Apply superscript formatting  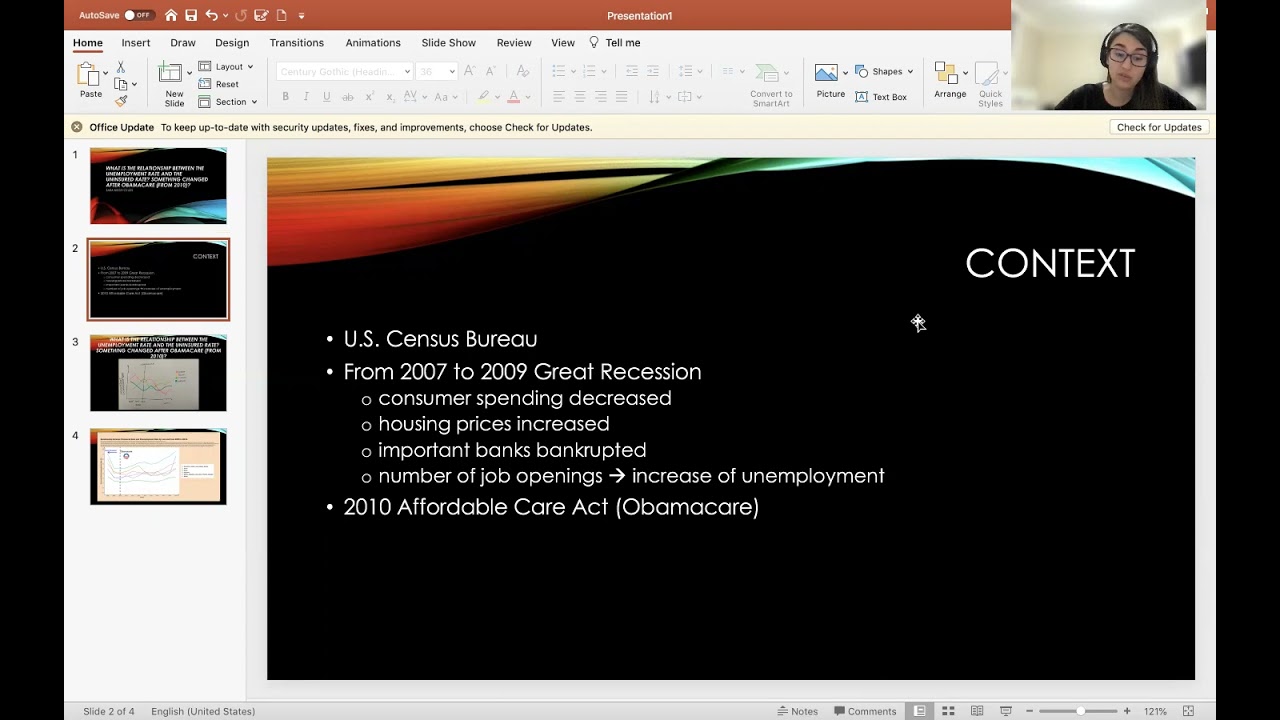click(x=369, y=97)
